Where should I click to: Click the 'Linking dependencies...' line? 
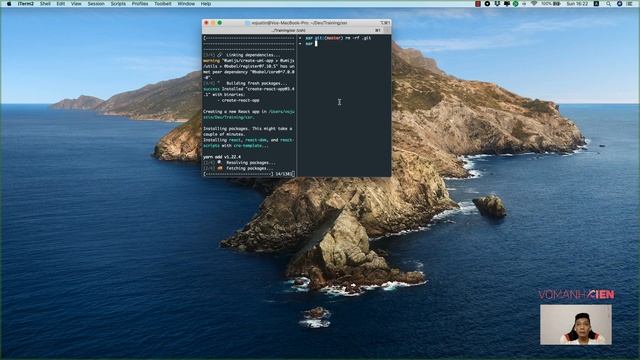(242, 55)
